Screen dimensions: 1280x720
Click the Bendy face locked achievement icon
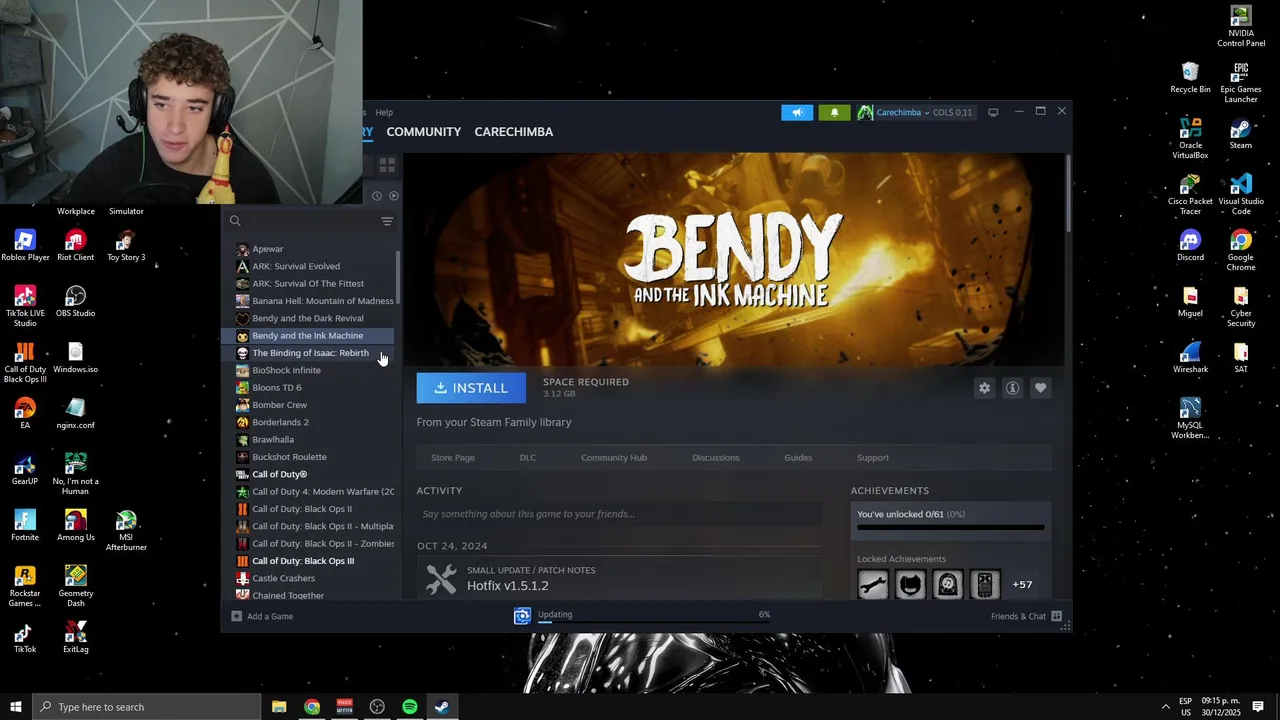tap(910, 584)
